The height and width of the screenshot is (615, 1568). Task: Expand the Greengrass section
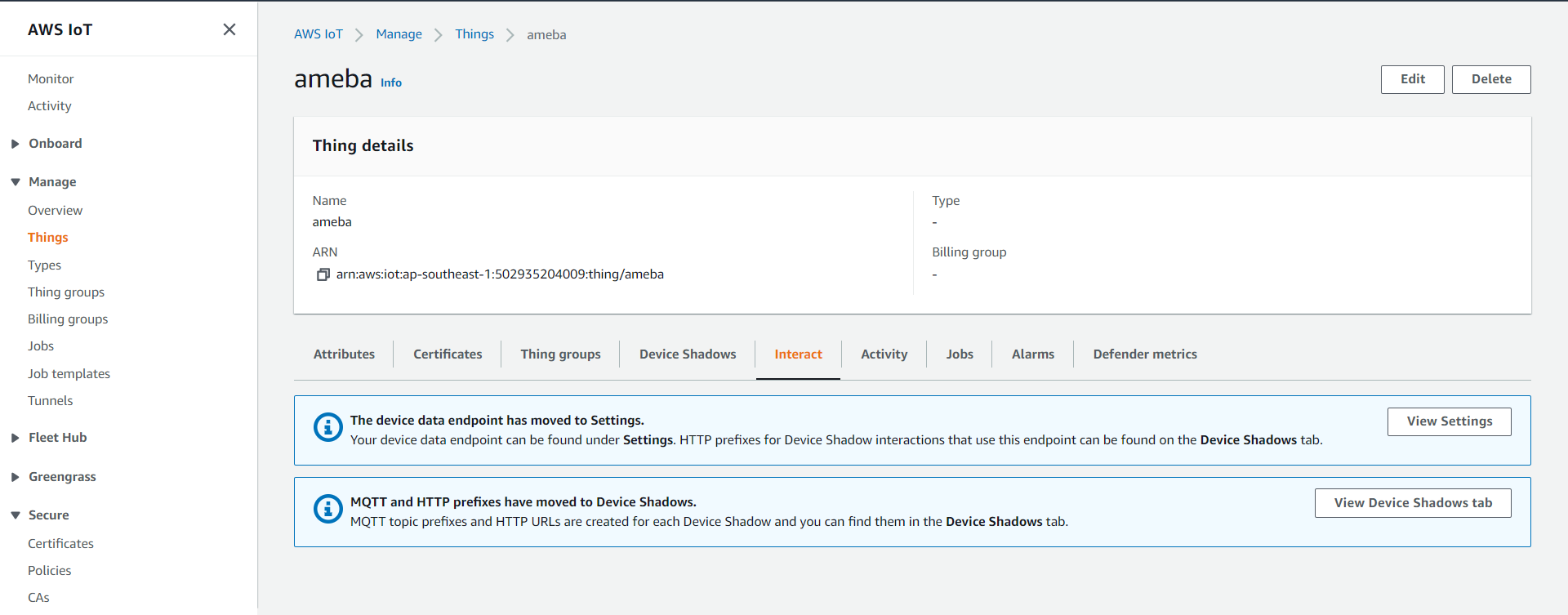pyautogui.click(x=16, y=477)
